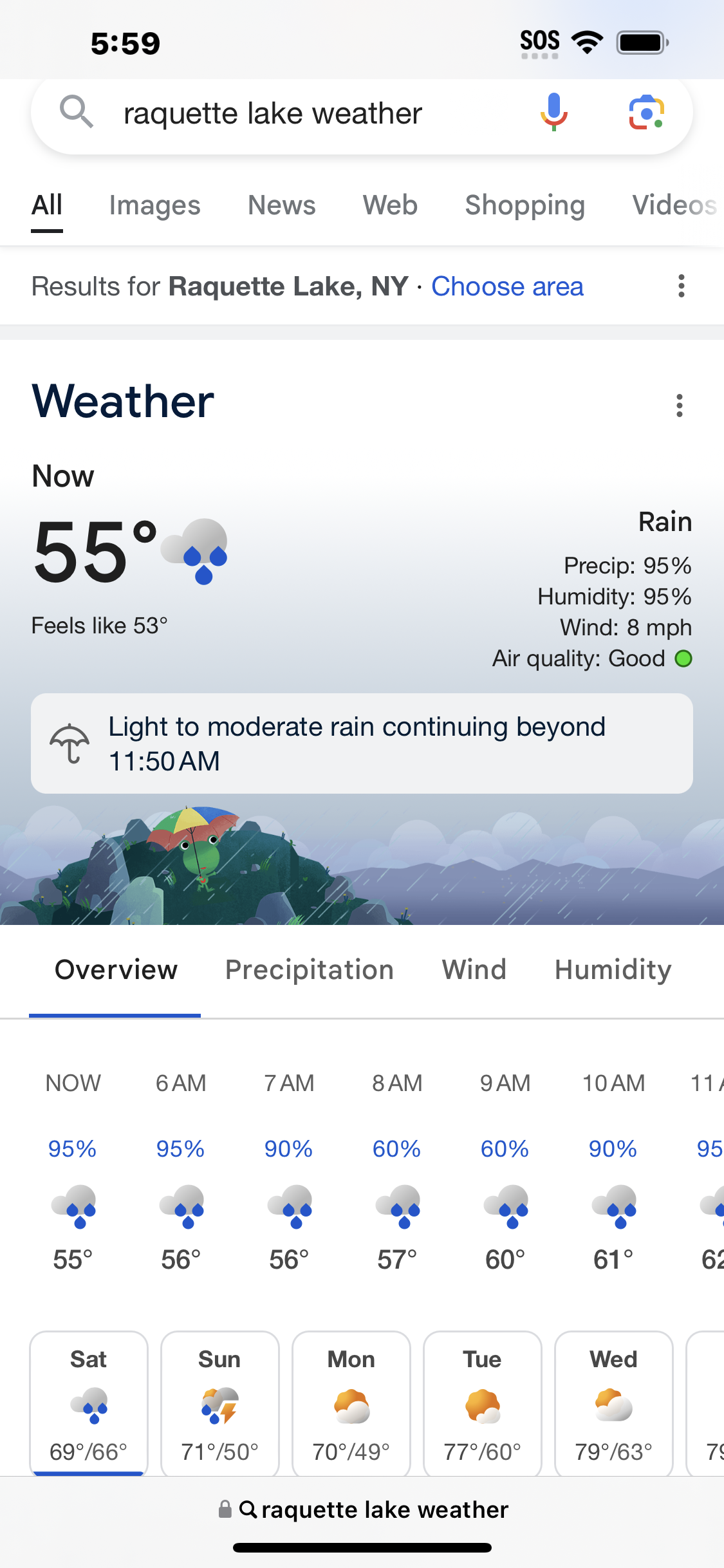Switch to the Precipitation tab

310,970
